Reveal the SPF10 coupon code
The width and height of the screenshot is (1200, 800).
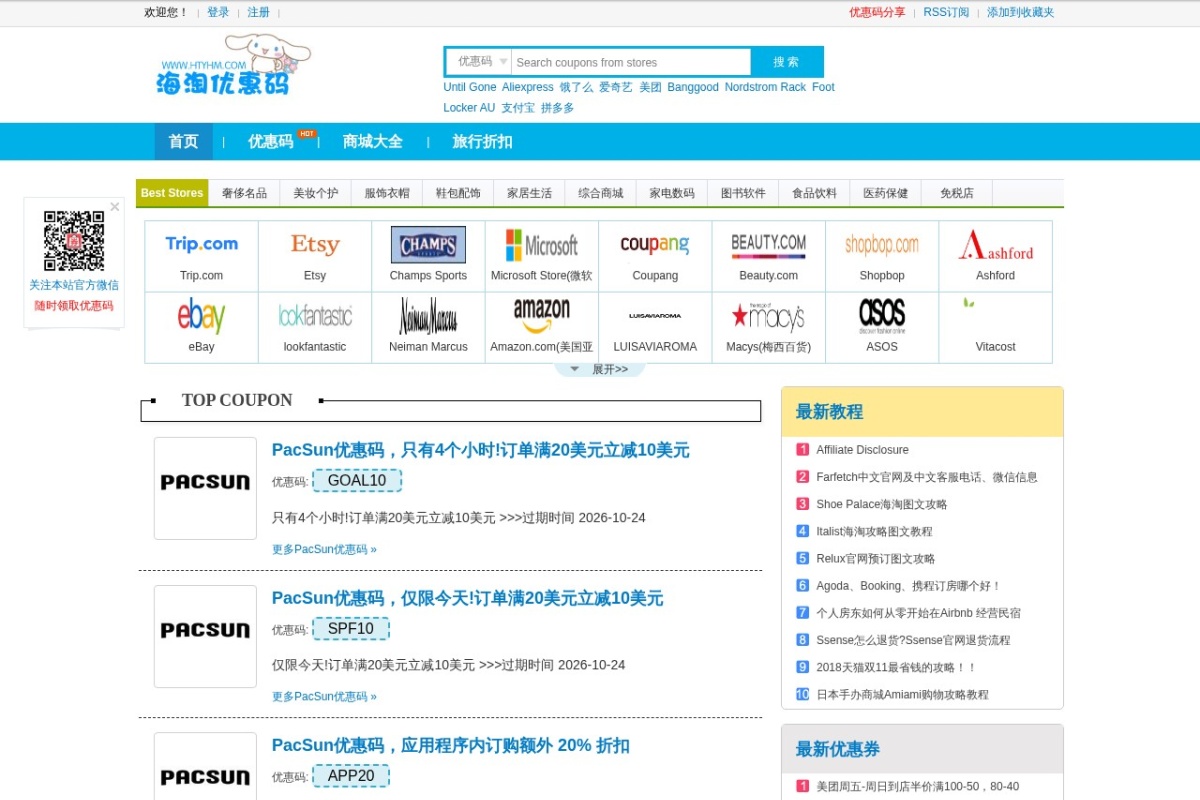[x=351, y=629]
